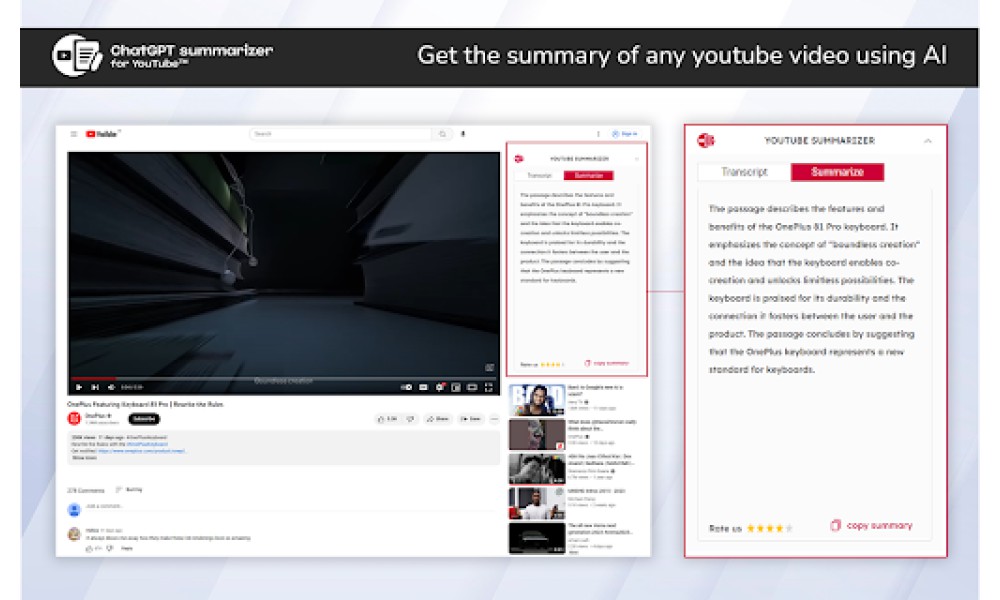Mute the video using the speaker icon

point(111,387)
